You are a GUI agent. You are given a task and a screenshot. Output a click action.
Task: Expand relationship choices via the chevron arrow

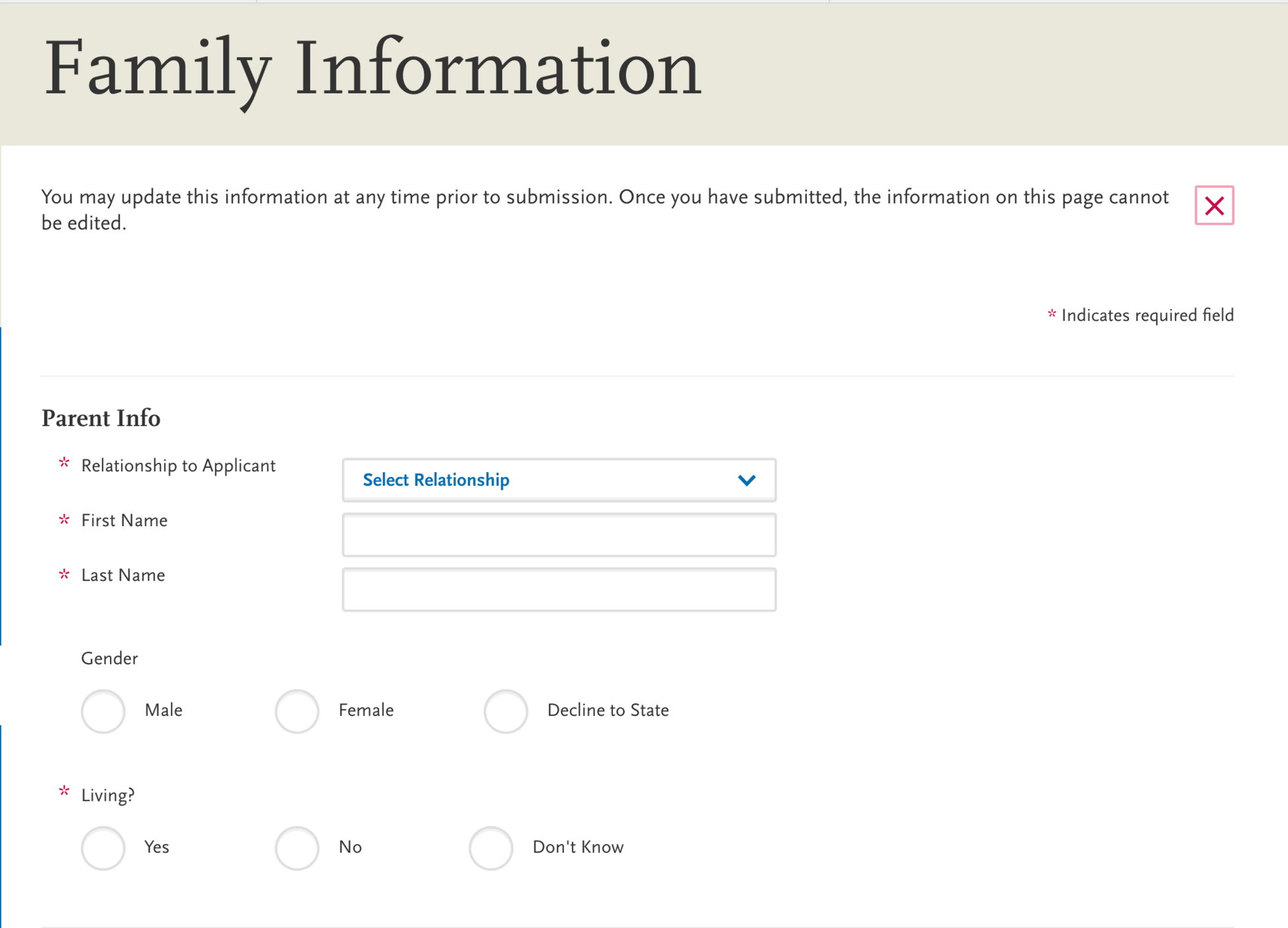(x=745, y=479)
